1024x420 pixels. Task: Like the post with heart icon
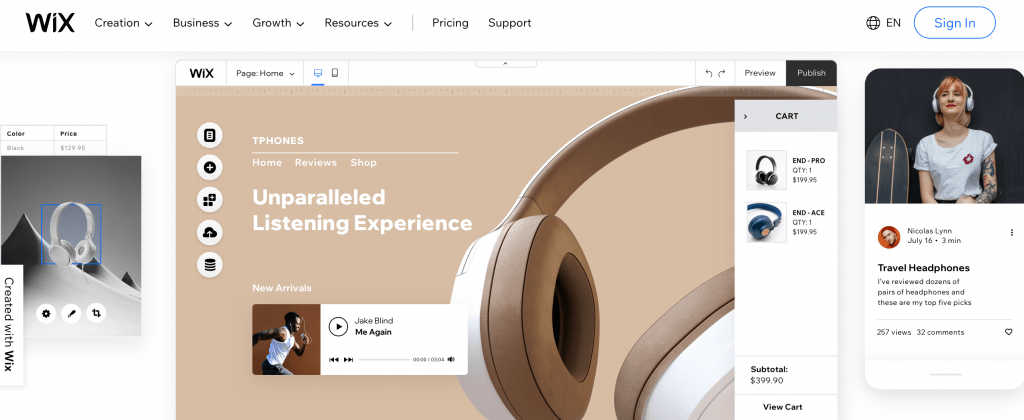[1008, 332]
